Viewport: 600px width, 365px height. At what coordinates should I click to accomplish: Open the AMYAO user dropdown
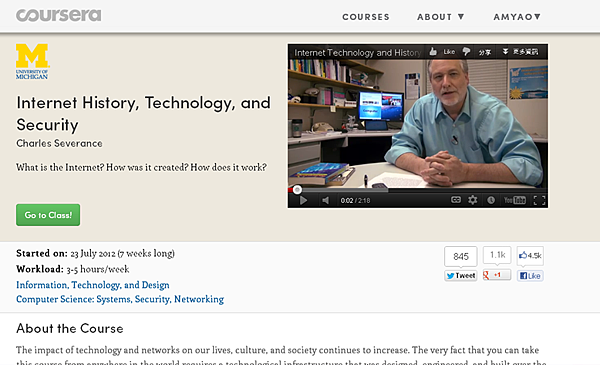(x=517, y=17)
